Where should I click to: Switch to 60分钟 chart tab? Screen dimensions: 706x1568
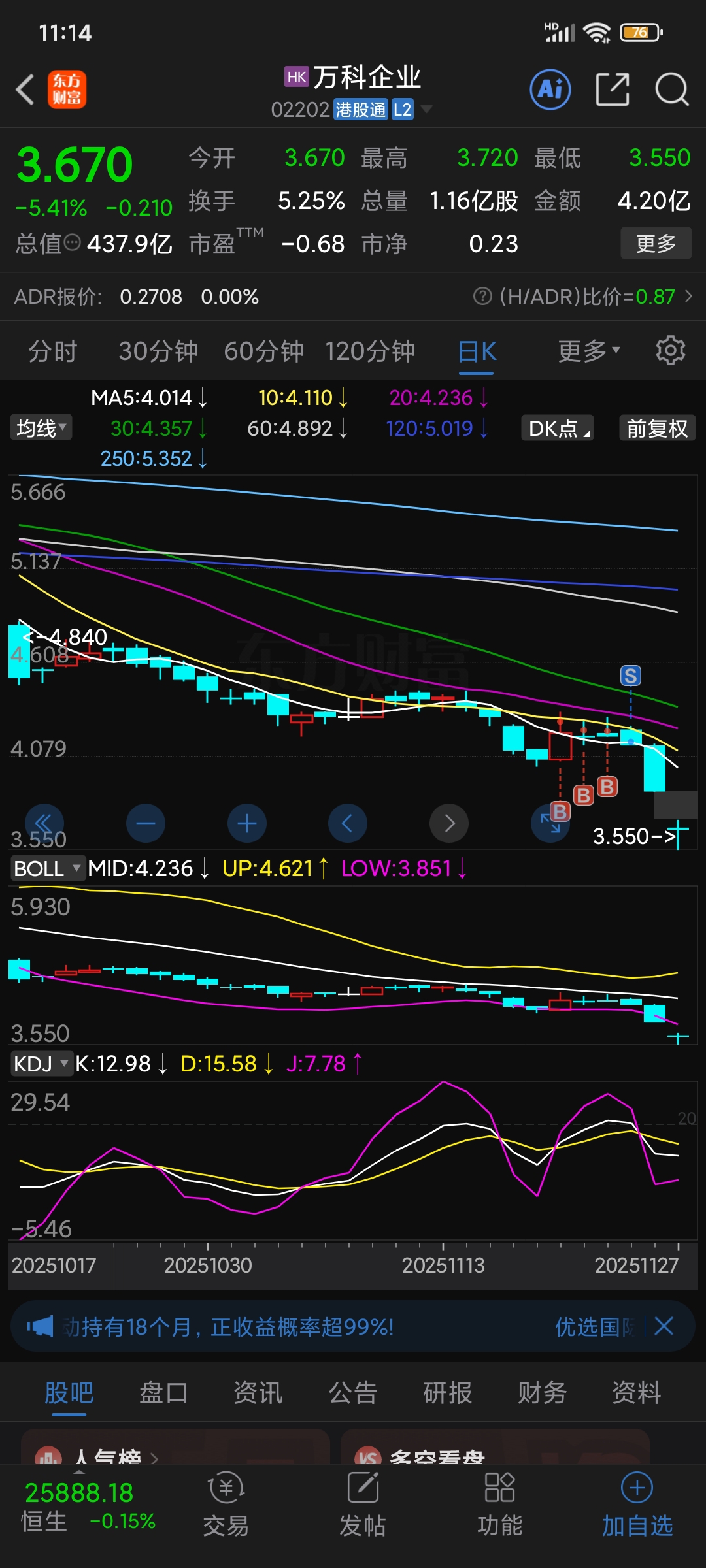[264, 351]
